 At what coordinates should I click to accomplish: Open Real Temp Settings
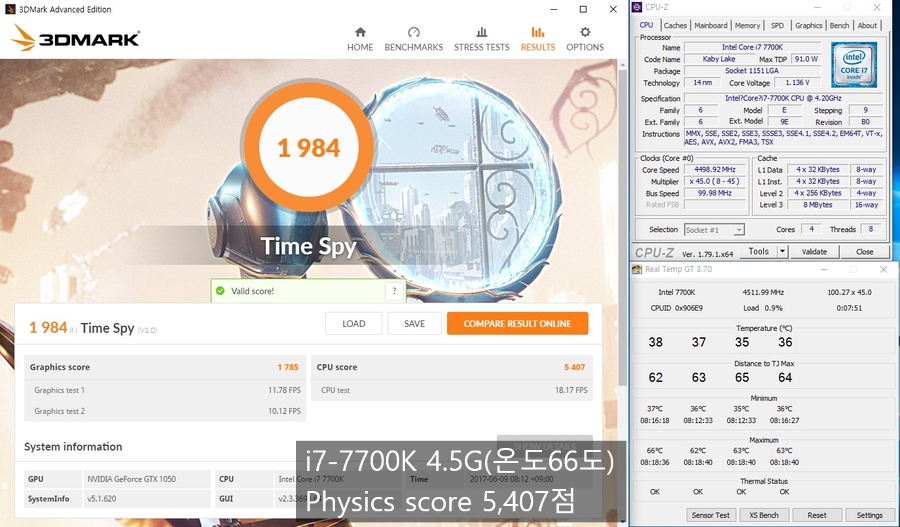(x=870, y=515)
